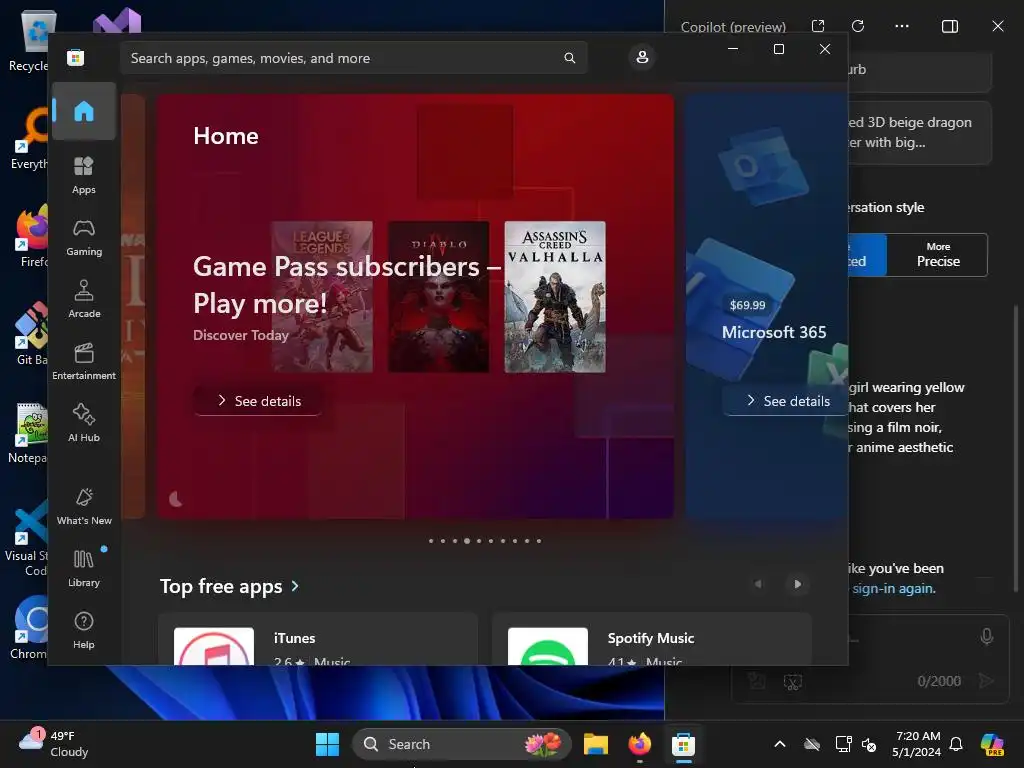Click Microsoft Store taskbar icon

pos(683,744)
